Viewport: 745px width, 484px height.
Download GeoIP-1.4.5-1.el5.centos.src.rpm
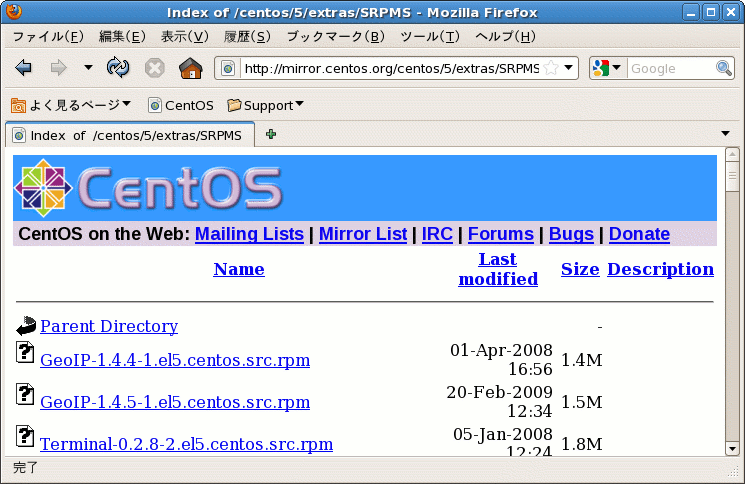click(175, 402)
